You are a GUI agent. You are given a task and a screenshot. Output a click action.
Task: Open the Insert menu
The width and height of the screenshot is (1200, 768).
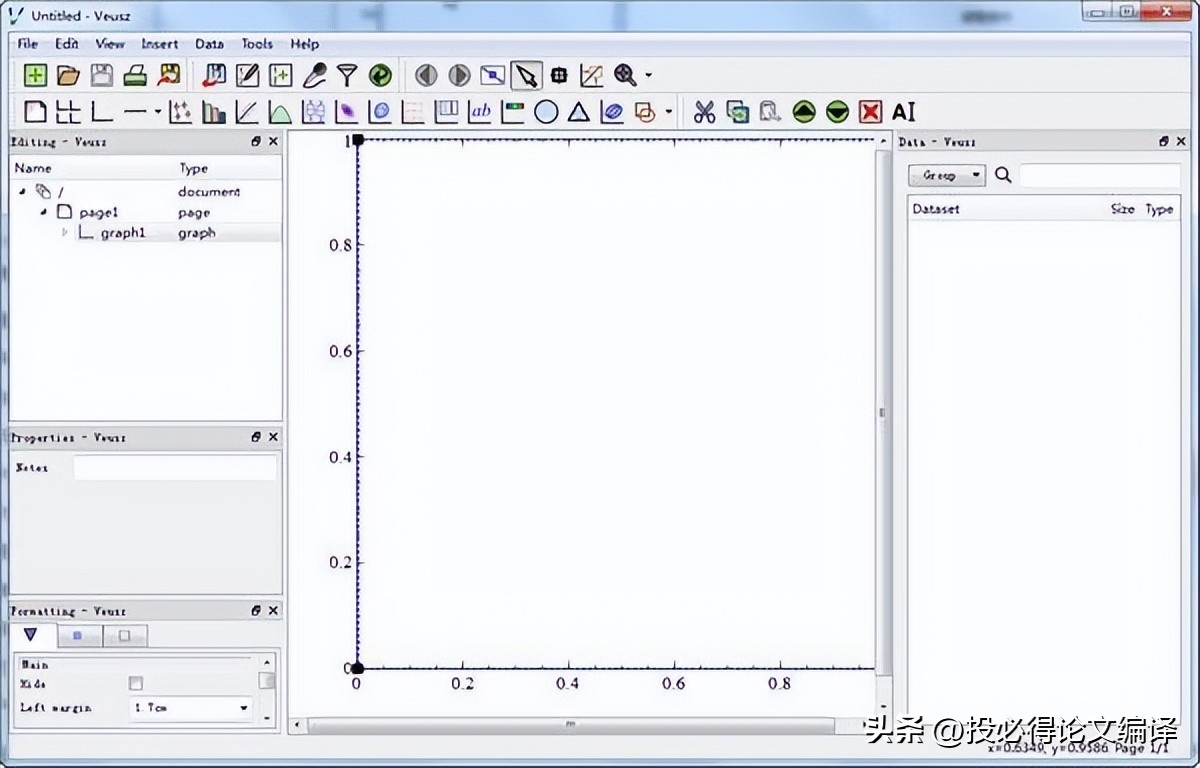click(x=160, y=44)
